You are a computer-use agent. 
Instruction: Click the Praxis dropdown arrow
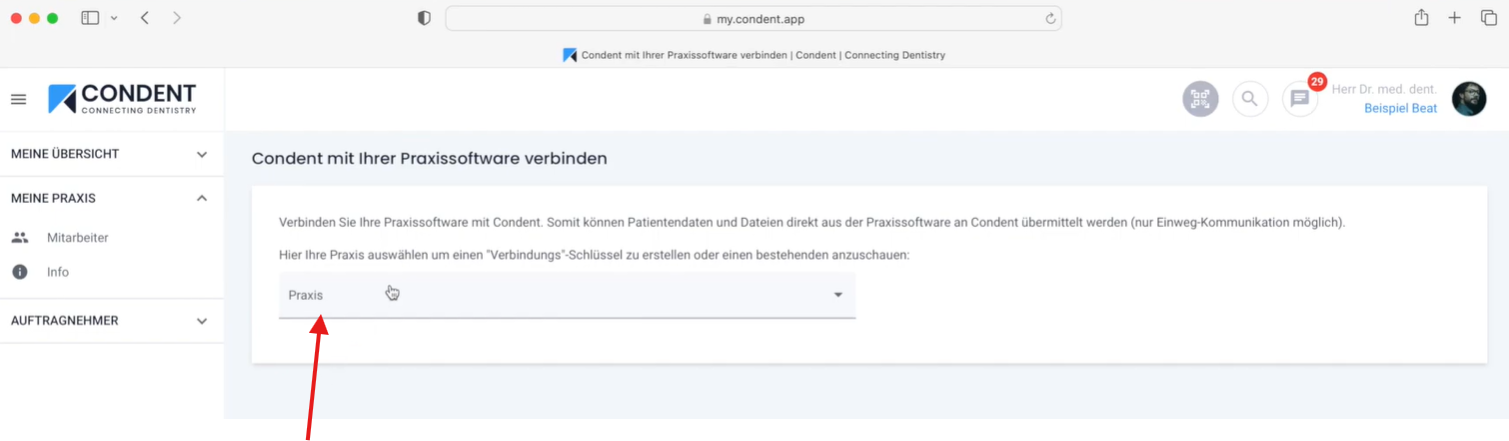tap(838, 295)
